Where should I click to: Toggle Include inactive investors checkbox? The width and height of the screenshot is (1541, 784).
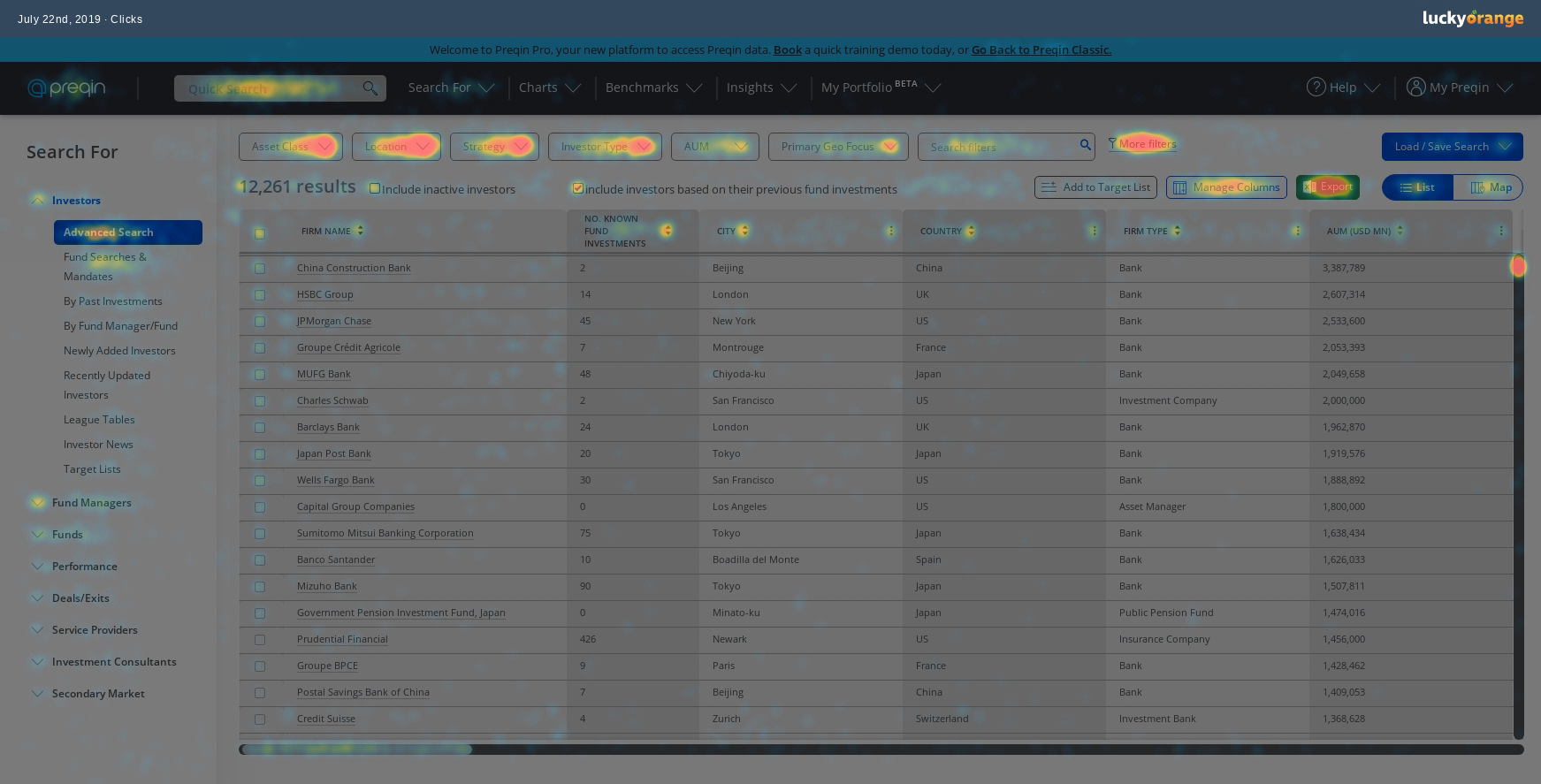(x=375, y=188)
